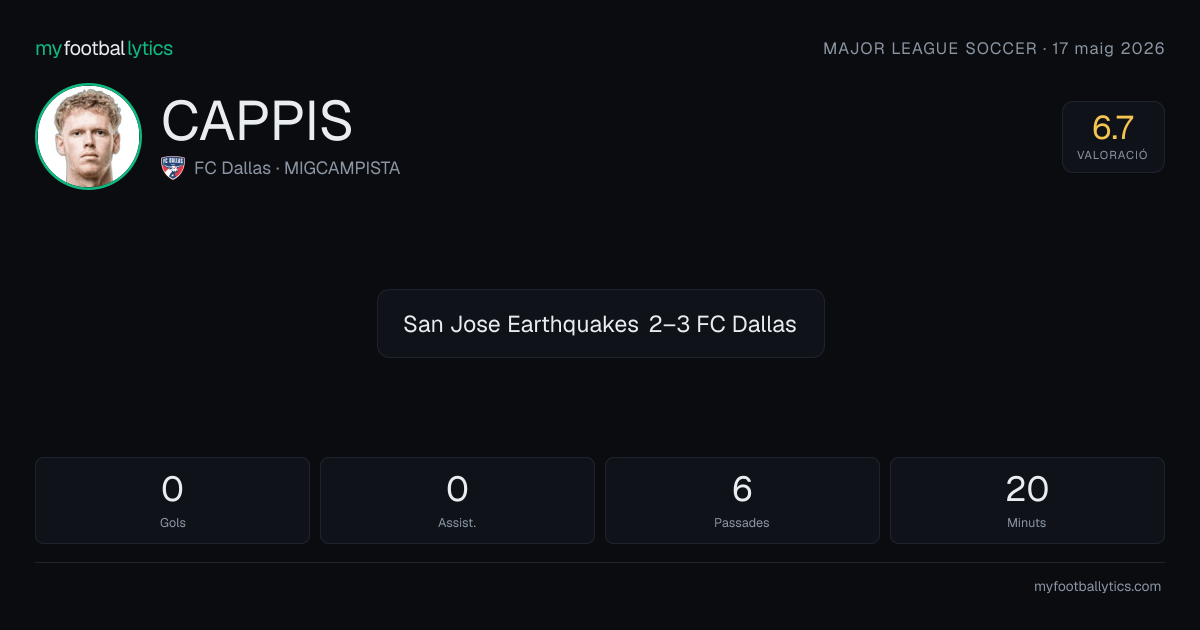Open the San Jose Earthquakes 2–3 FC Dallas score card

click(600, 324)
